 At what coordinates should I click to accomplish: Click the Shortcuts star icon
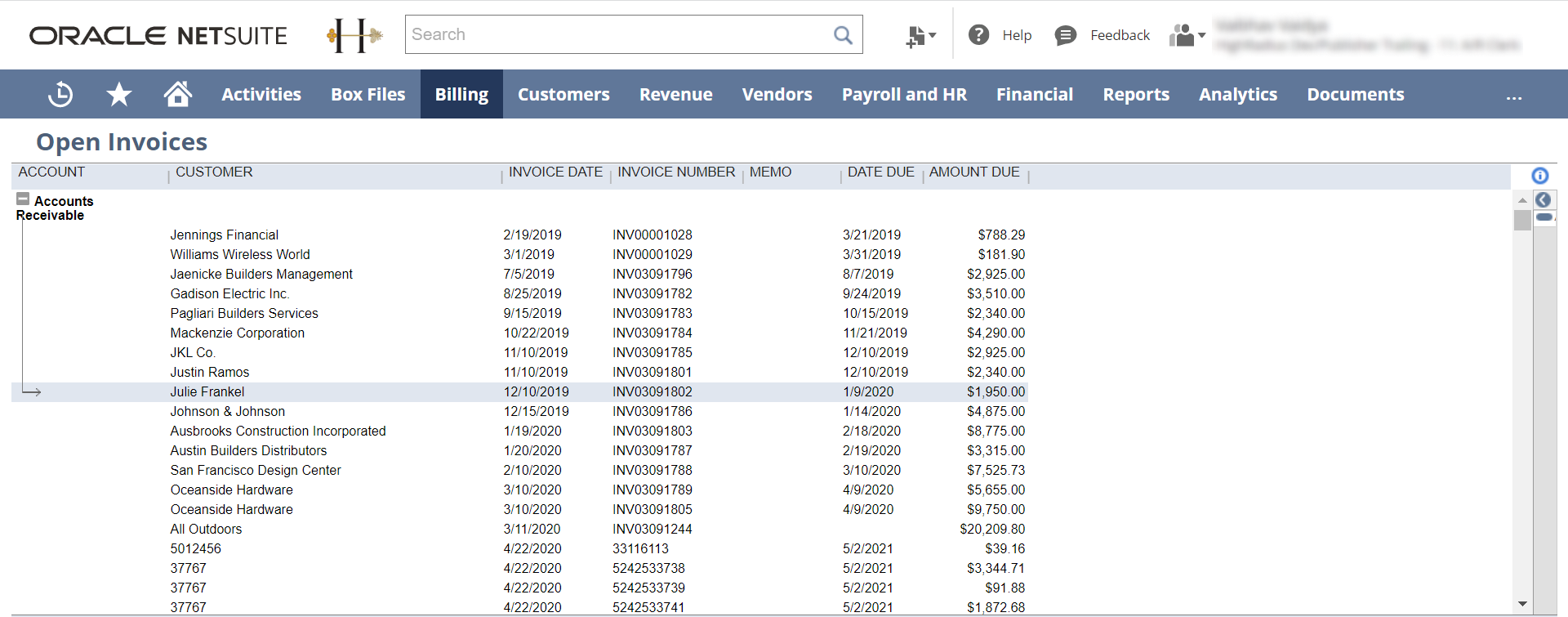tap(119, 95)
